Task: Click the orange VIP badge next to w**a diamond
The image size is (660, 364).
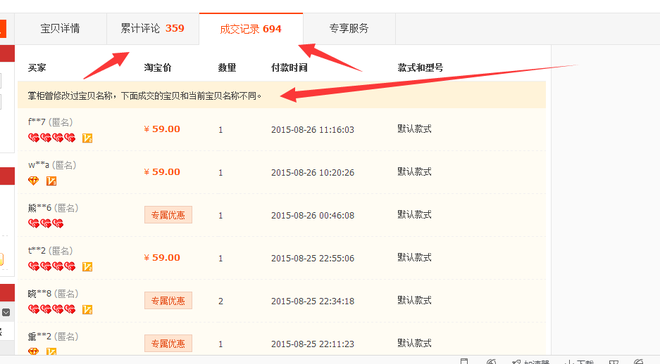Action: [x=51, y=181]
